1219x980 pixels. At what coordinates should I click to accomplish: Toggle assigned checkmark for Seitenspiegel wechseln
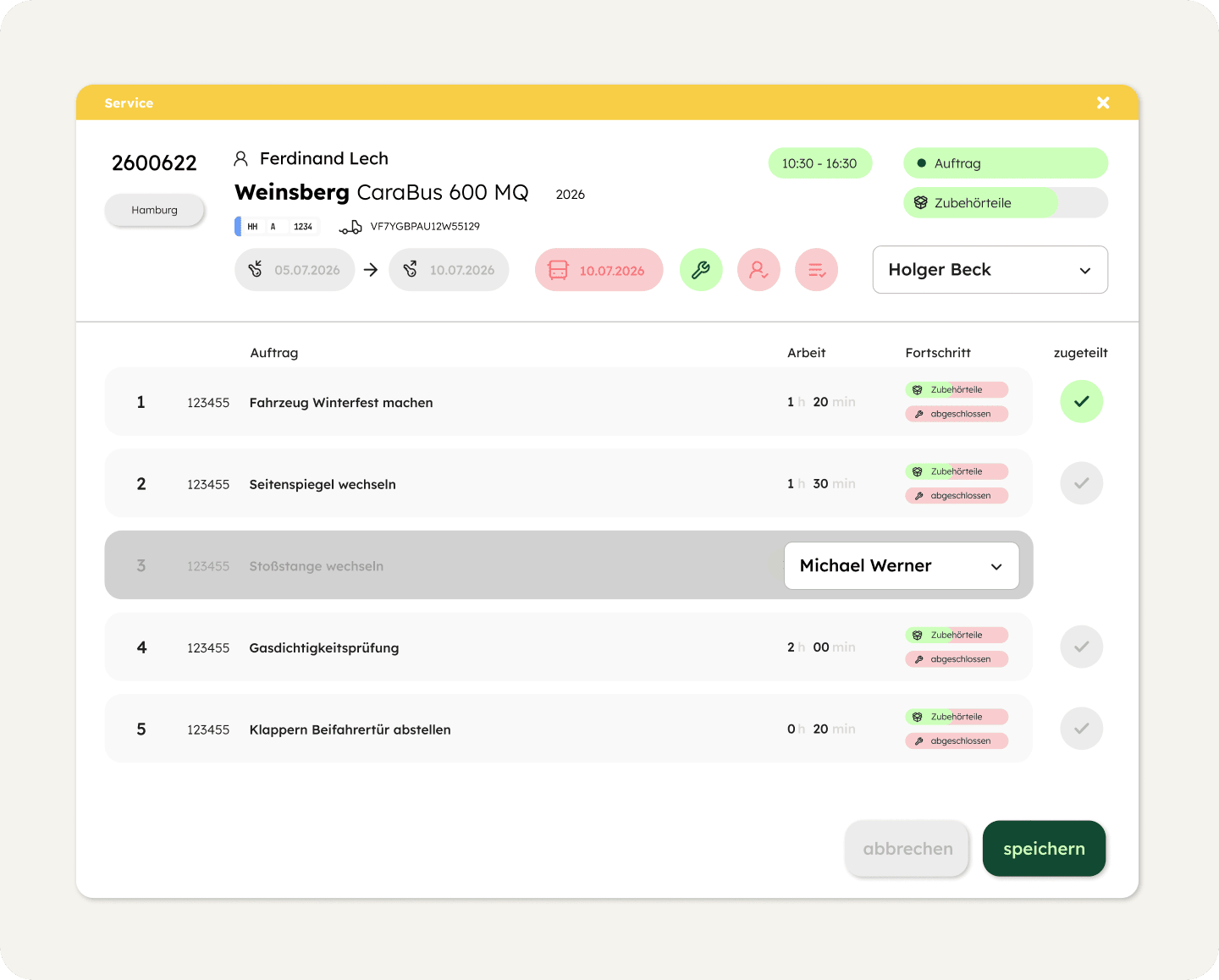[1081, 483]
